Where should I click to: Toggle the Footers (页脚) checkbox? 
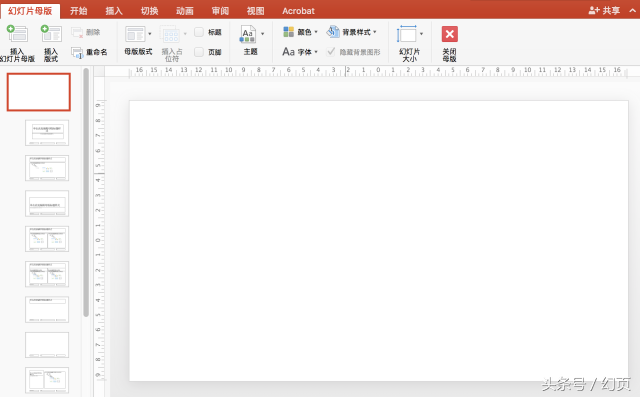(x=199, y=52)
